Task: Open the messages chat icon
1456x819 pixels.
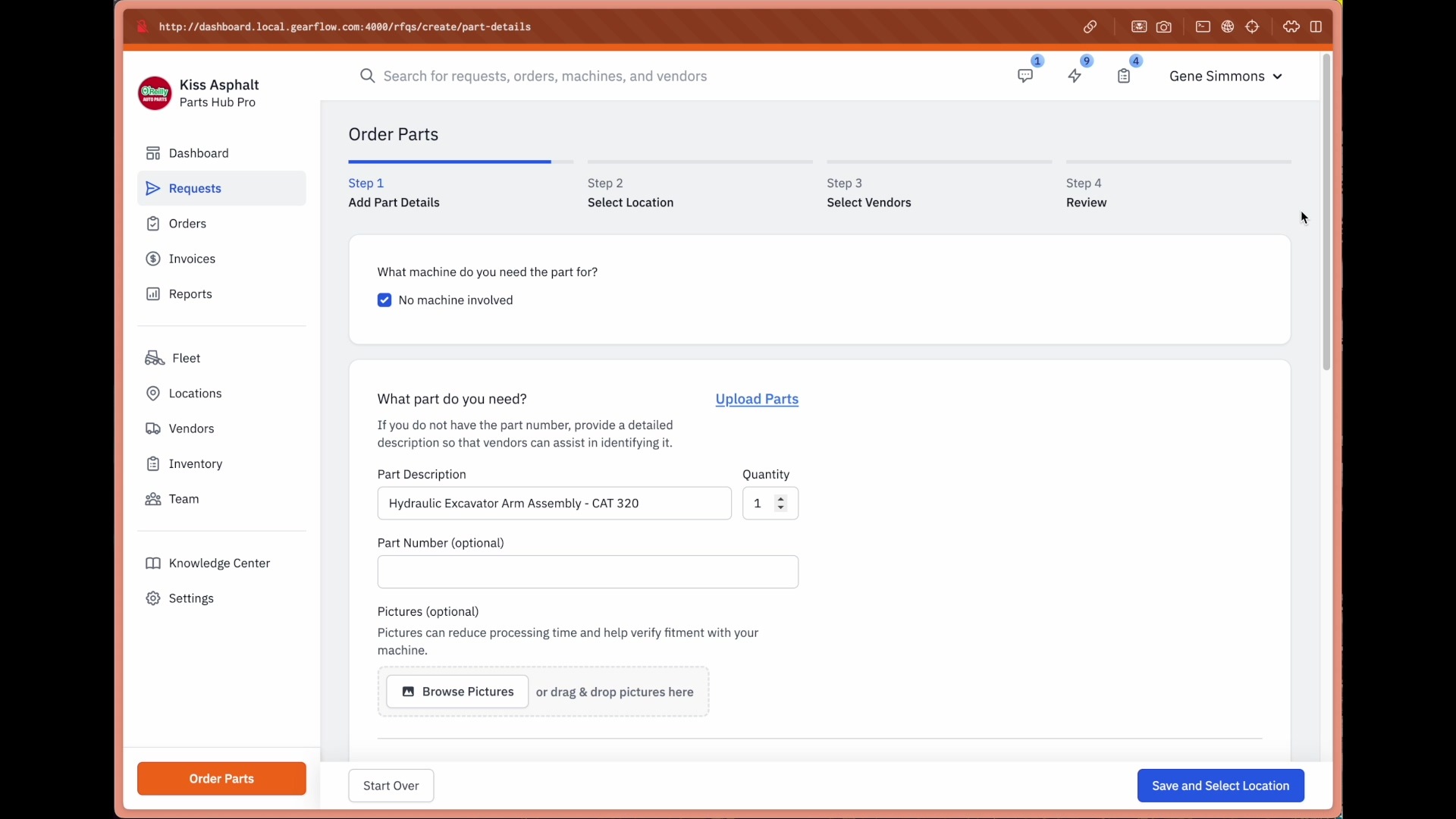Action: click(1025, 76)
